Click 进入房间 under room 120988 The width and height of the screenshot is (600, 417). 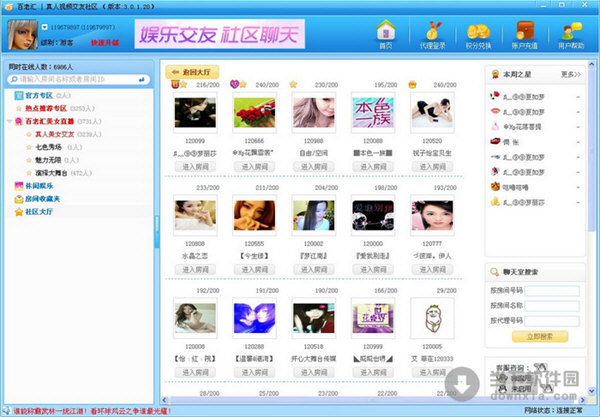pyautogui.click(x=314, y=167)
